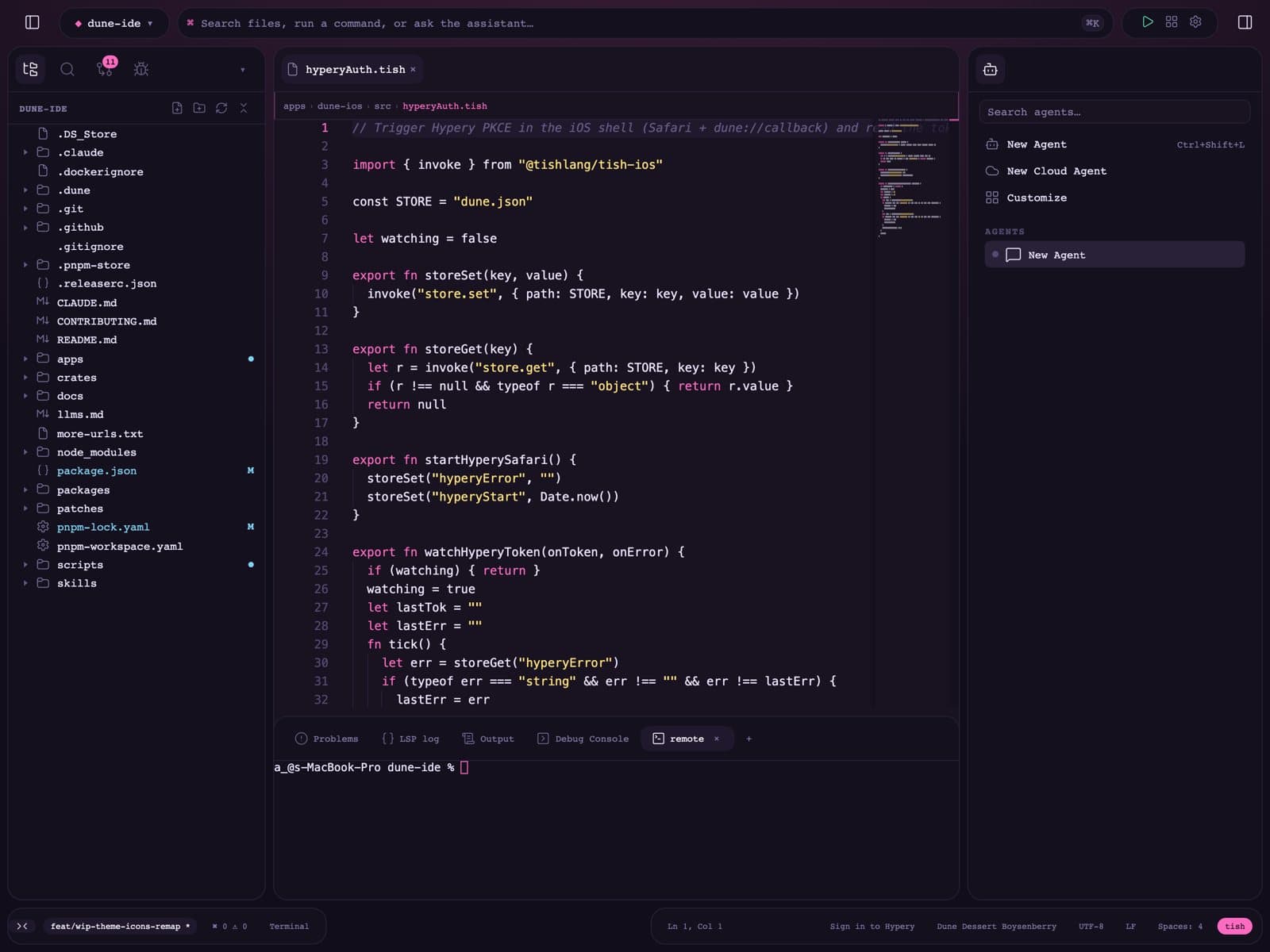1270x952 pixels.
Task: Click Sign in to Hypery
Action: pos(872,926)
